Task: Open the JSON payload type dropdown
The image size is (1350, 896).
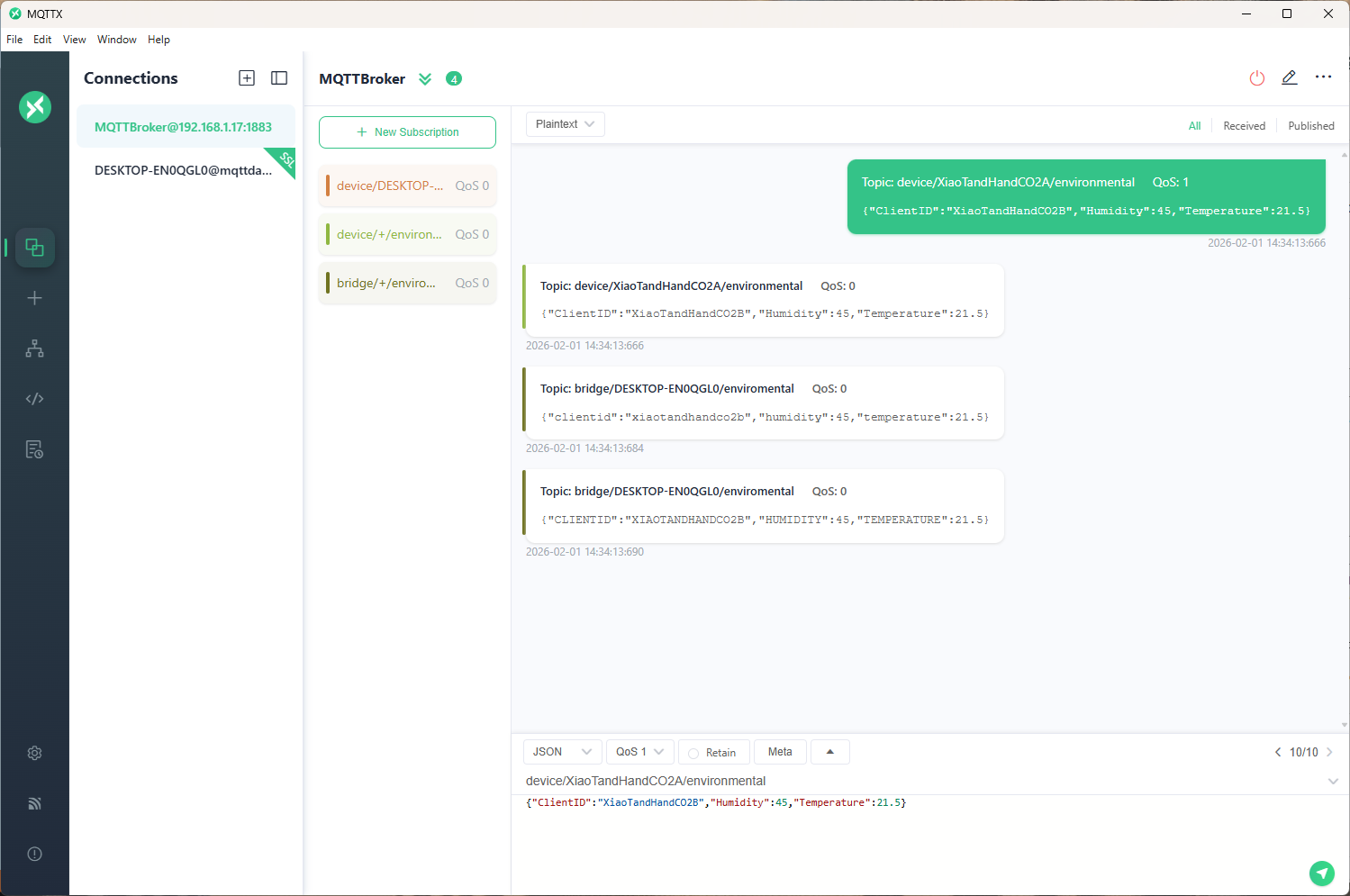Action: tap(562, 752)
